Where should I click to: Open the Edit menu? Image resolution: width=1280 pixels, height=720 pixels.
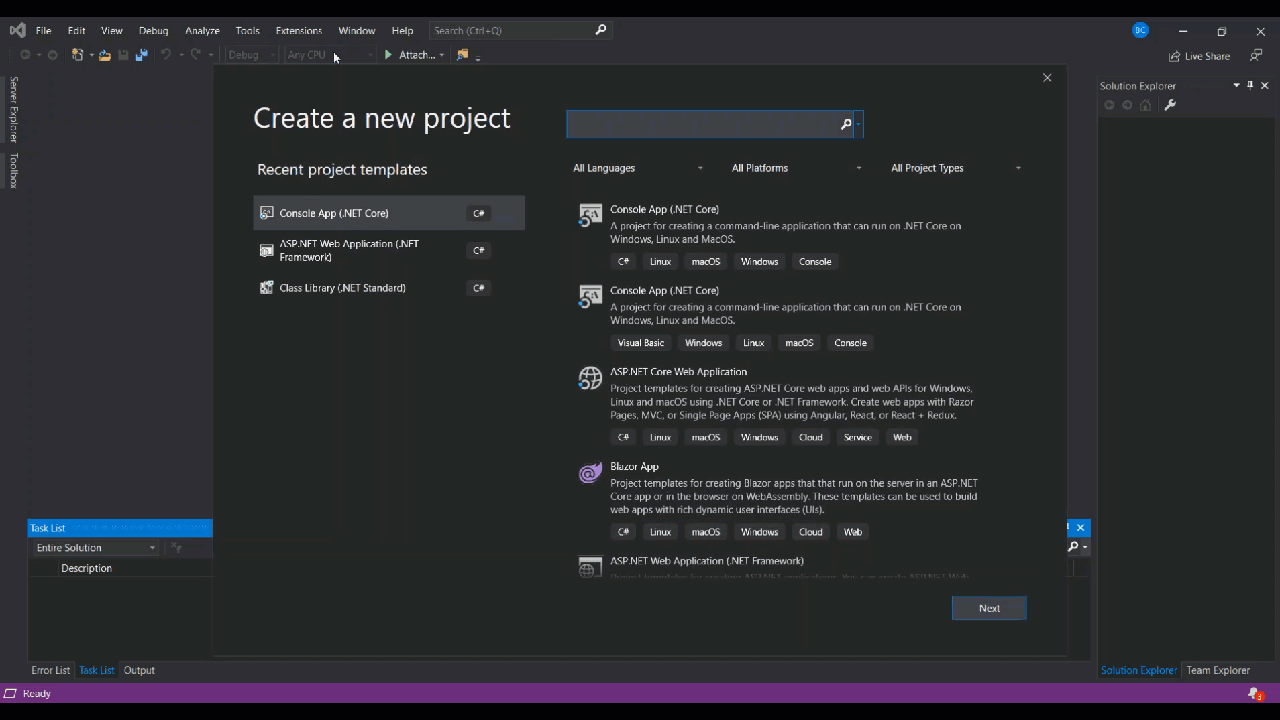pos(76,31)
